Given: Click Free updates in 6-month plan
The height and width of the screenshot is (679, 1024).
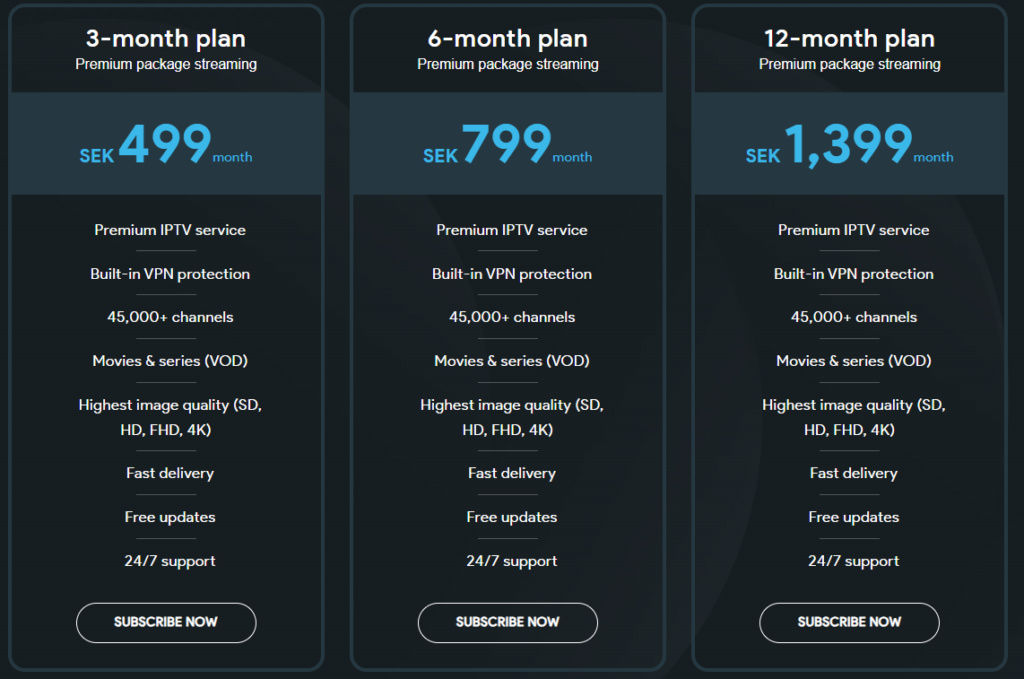Looking at the screenshot, I should coord(512,517).
